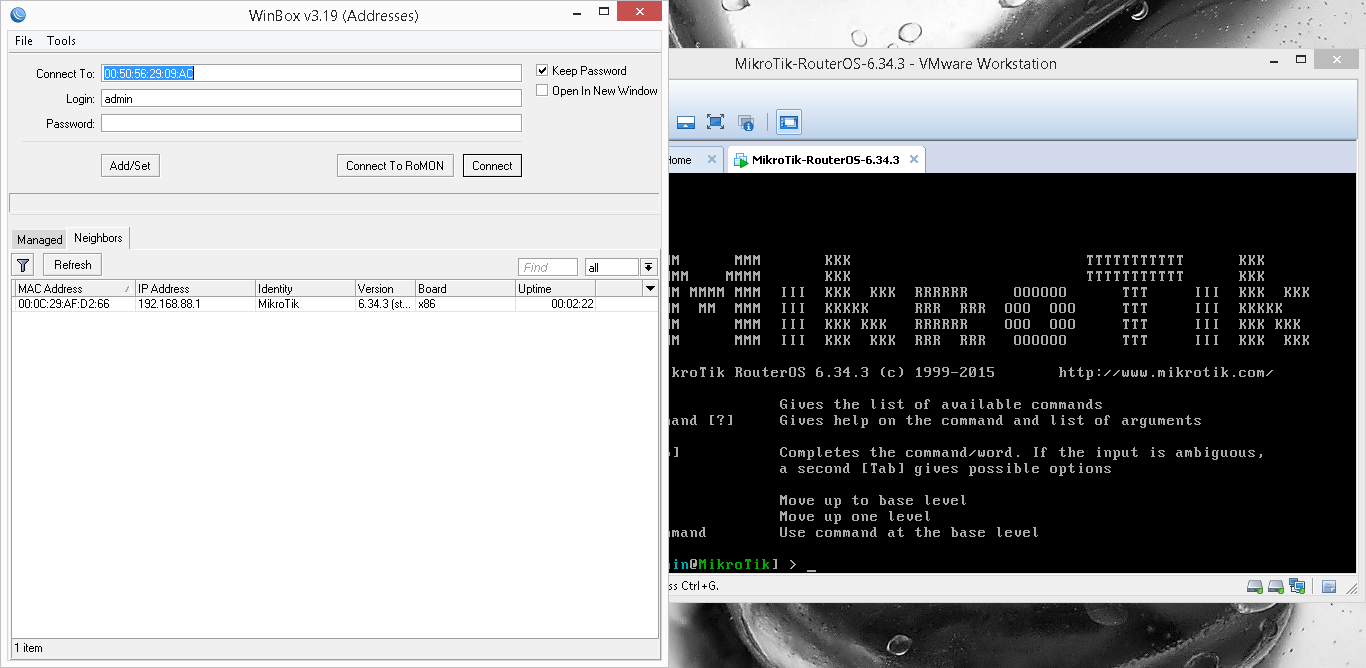The width and height of the screenshot is (1366, 668).
Task: Click the Login input field
Action: point(311,98)
